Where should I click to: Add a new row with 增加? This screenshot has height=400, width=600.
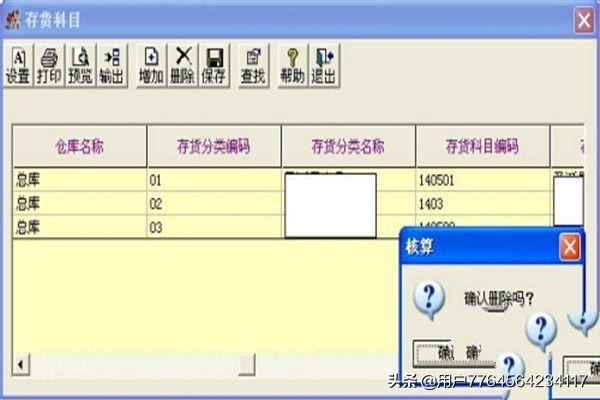coord(152,65)
